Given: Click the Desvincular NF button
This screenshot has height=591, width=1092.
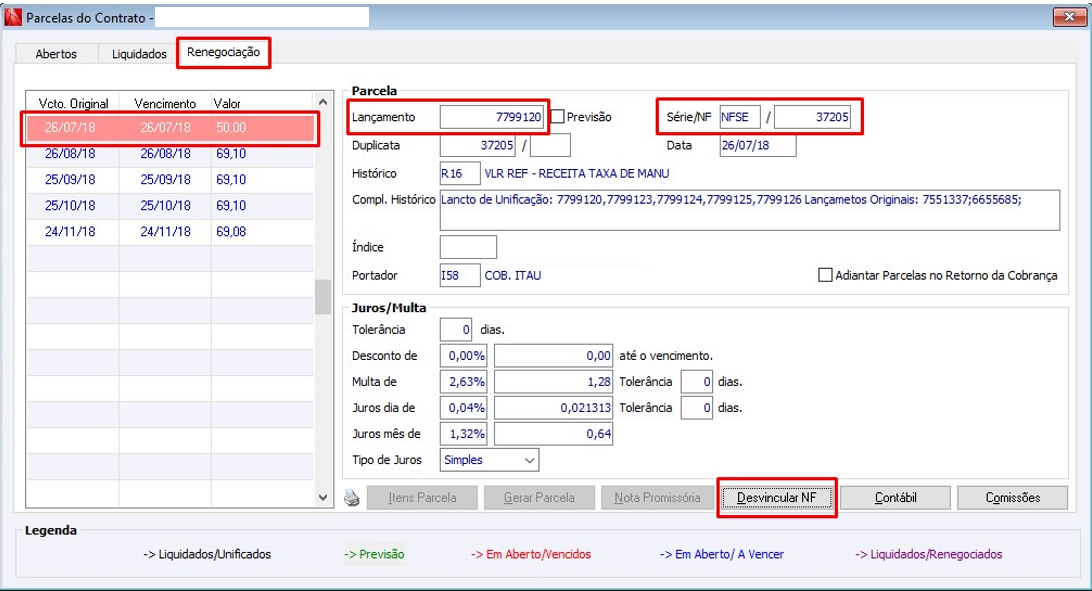Looking at the screenshot, I should pyautogui.click(x=777, y=498).
